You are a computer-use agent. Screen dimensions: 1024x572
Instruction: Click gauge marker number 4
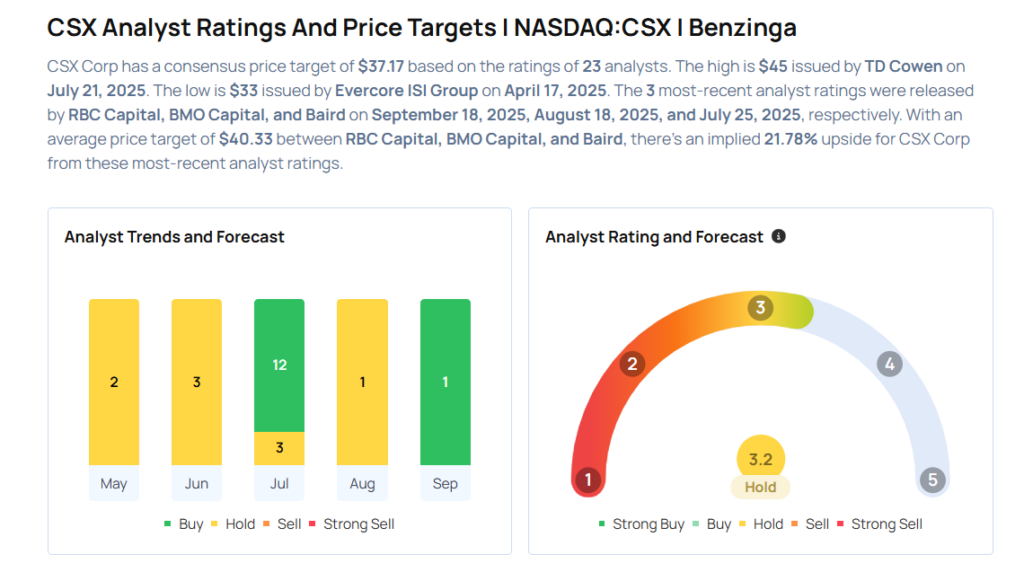point(889,364)
